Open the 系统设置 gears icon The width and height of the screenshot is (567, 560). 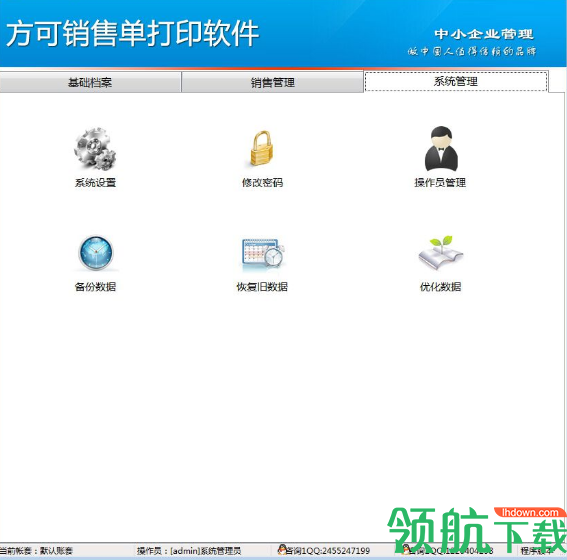coord(95,149)
